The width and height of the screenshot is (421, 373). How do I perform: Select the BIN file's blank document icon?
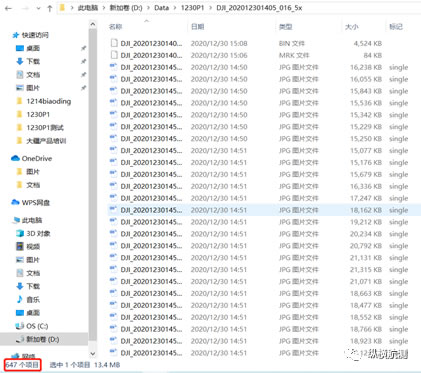[x=114, y=43]
